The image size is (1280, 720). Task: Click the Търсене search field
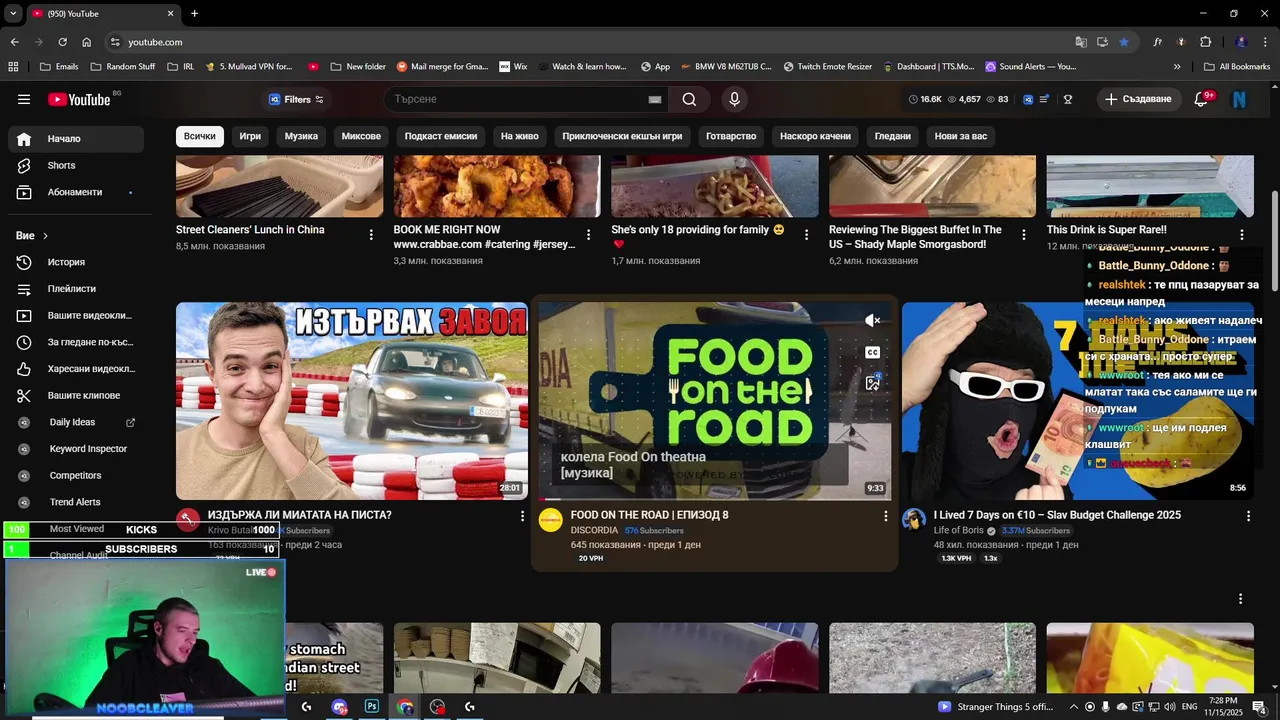[x=515, y=99]
